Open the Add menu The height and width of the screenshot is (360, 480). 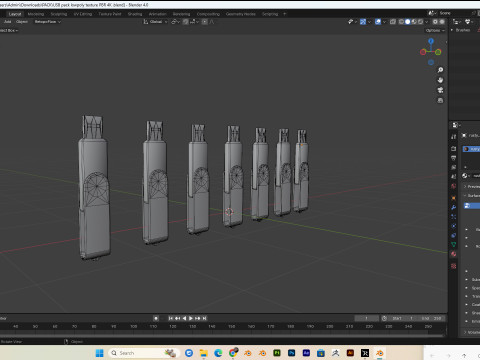pyautogui.click(x=7, y=22)
